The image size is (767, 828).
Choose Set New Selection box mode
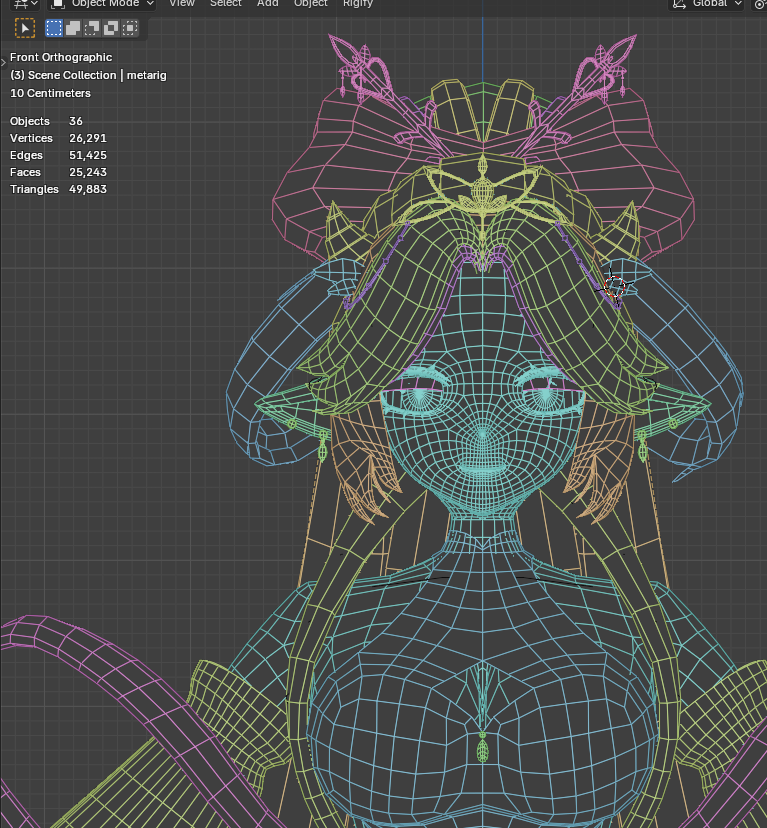(x=54, y=28)
